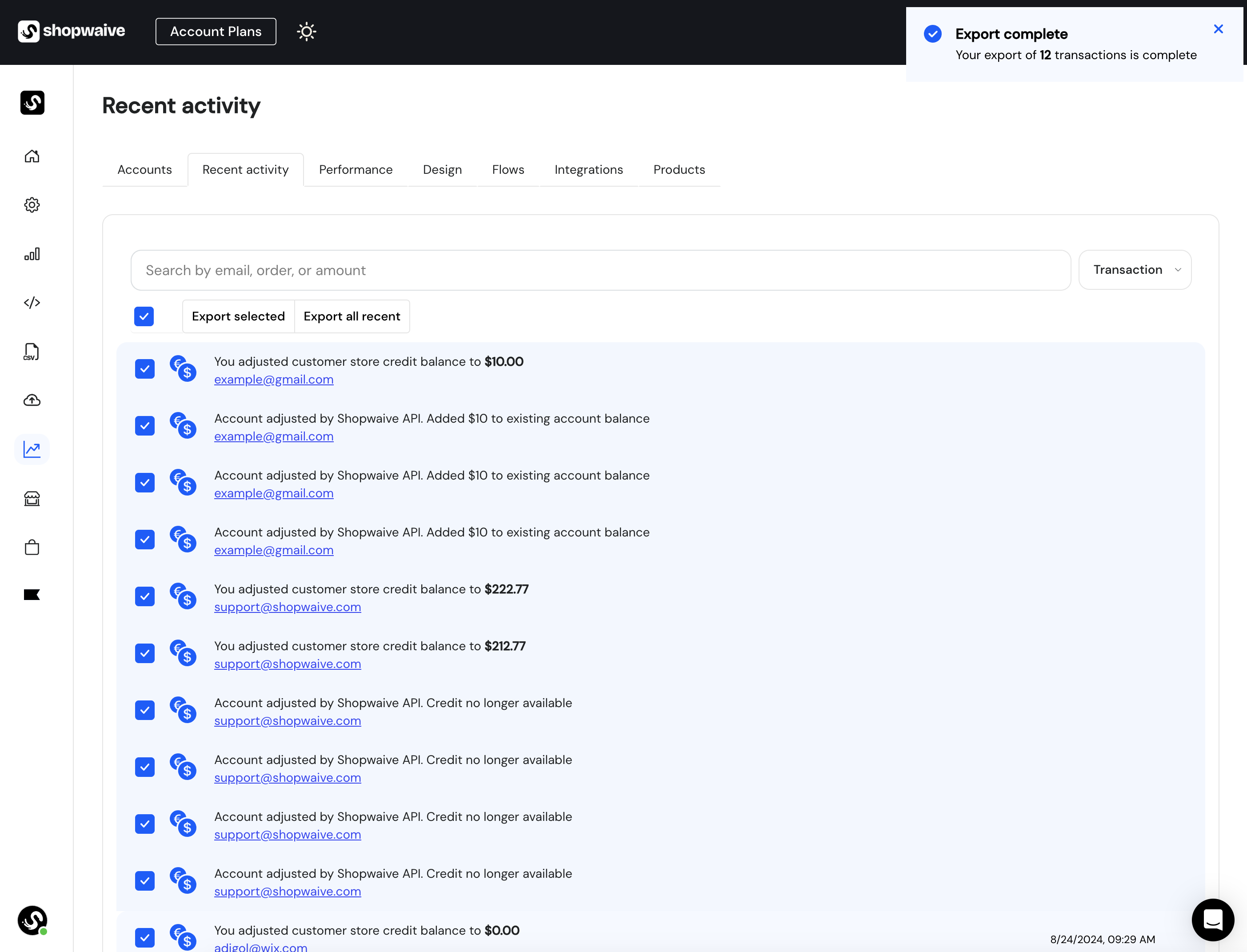The height and width of the screenshot is (952, 1247).
Task: Uncheck the $10.00 balance transaction checkbox
Action: (145, 369)
